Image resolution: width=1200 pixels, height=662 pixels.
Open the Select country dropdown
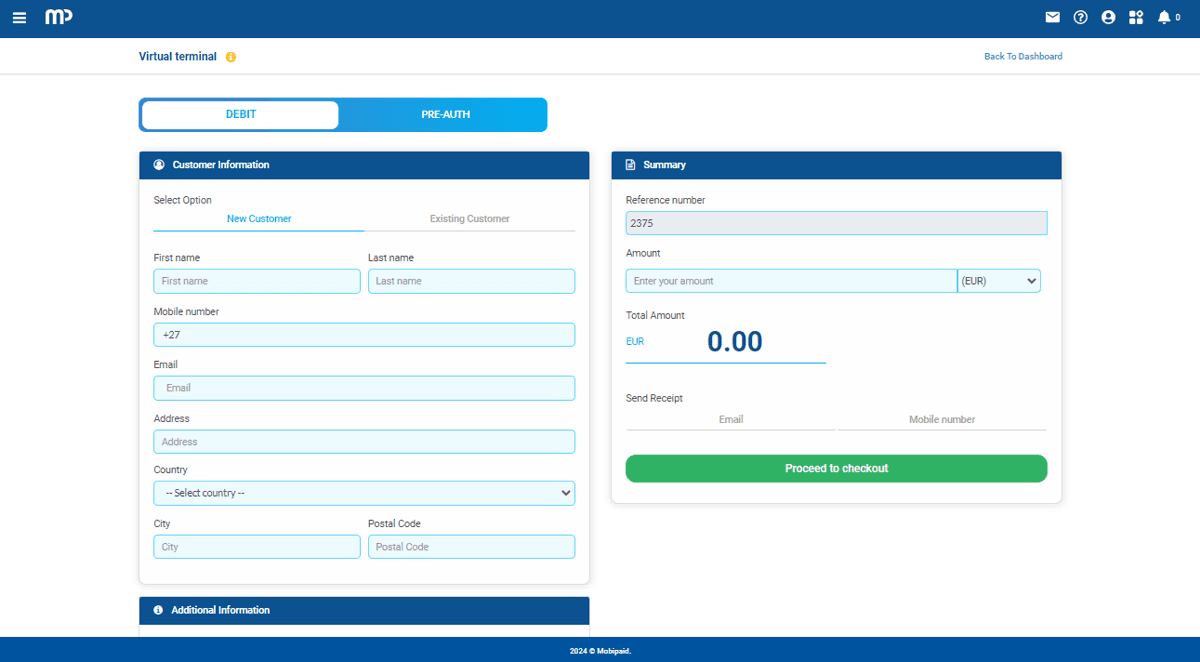click(x=364, y=493)
